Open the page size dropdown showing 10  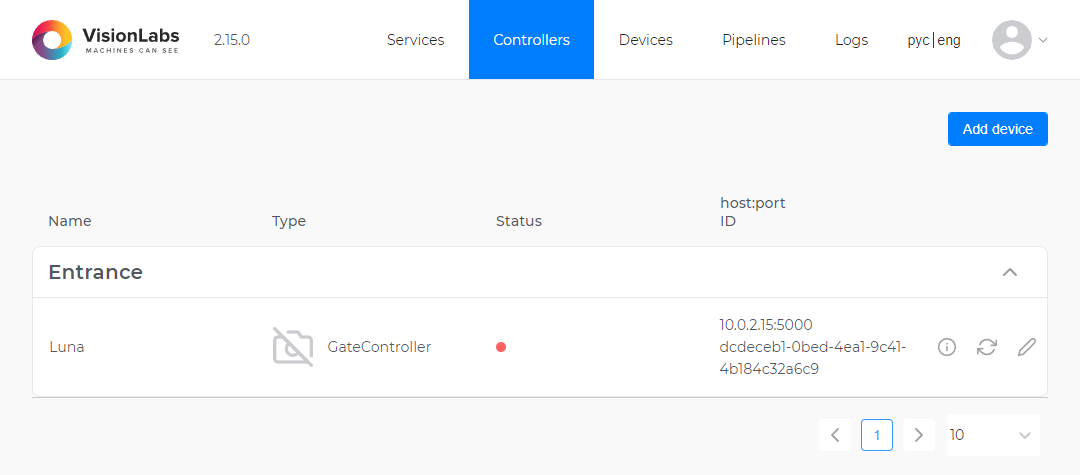pos(992,435)
